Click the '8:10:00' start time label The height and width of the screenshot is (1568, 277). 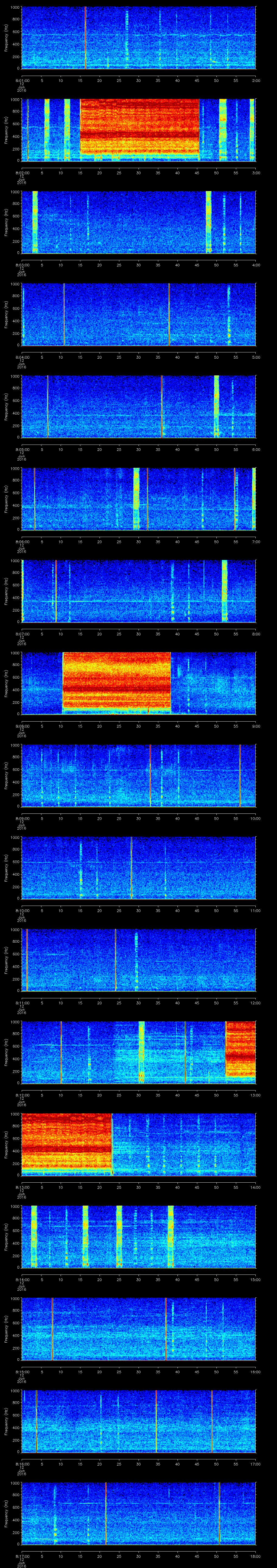coord(22,910)
